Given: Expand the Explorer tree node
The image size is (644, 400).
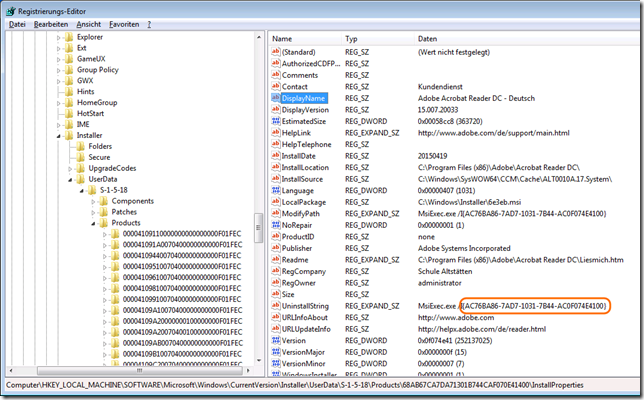Looking at the screenshot, I should coord(58,37).
